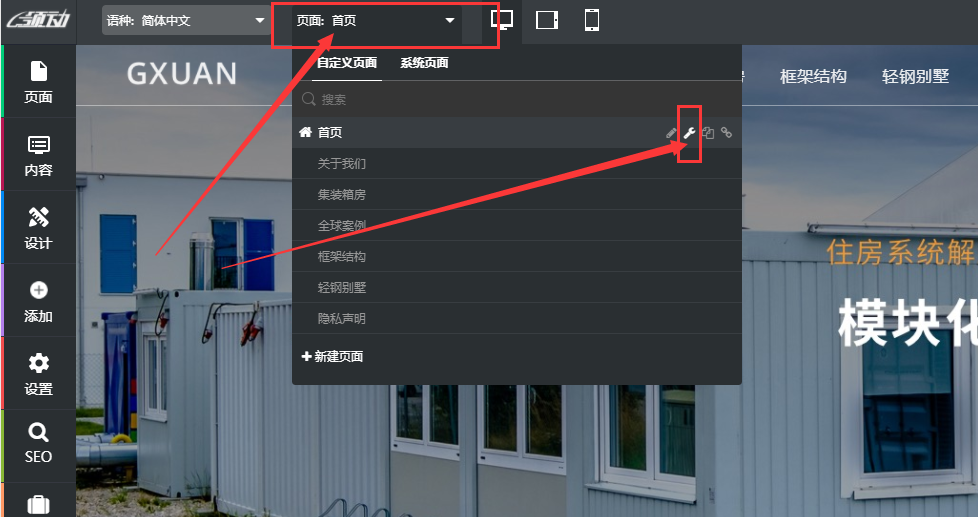The height and width of the screenshot is (517, 978).
Task: Switch to desktop preview mode
Action: (502, 20)
